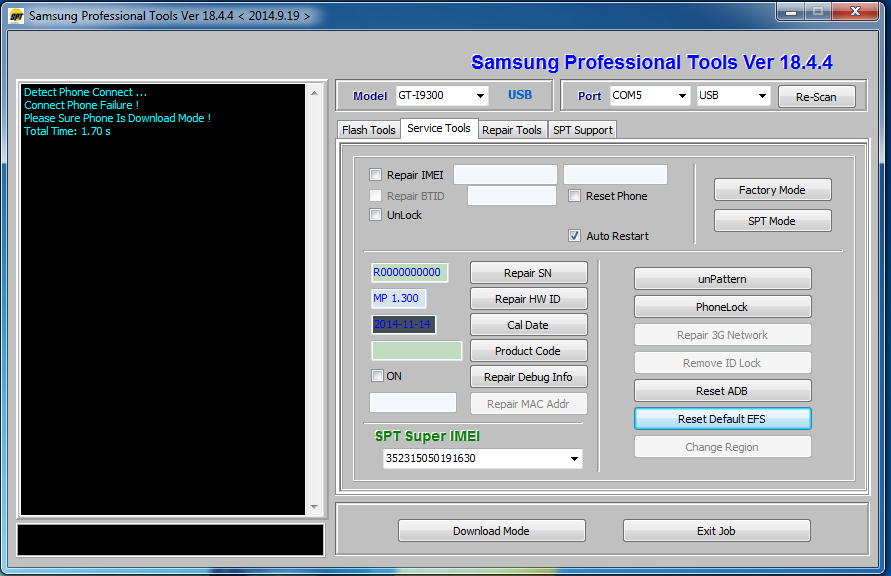Minimize the Samsung Professional Tools window

tap(792, 11)
